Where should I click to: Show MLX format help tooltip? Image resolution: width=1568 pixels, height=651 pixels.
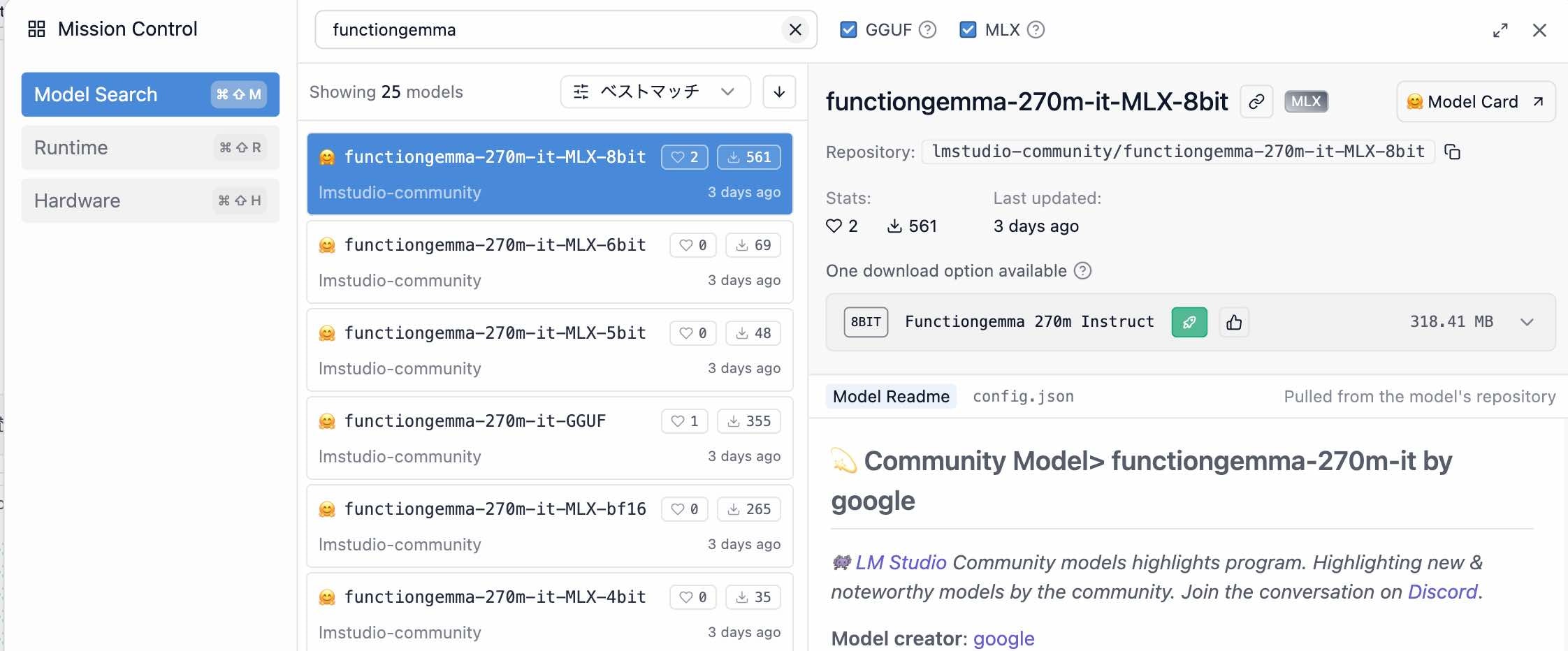pyautogui.click(x=1036, y=30)
